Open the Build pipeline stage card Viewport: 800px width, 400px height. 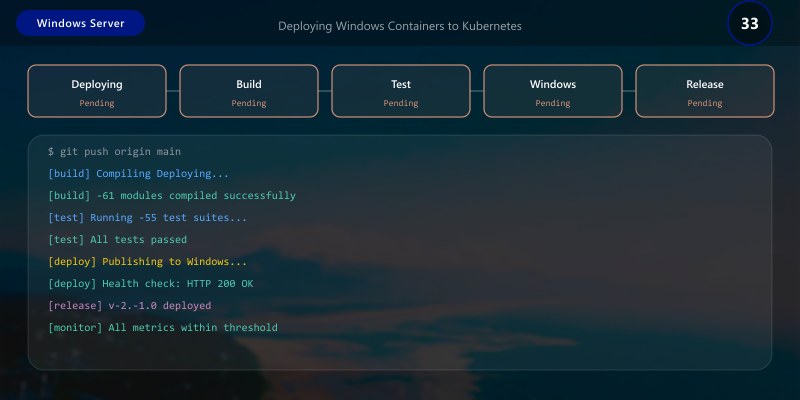249,91
